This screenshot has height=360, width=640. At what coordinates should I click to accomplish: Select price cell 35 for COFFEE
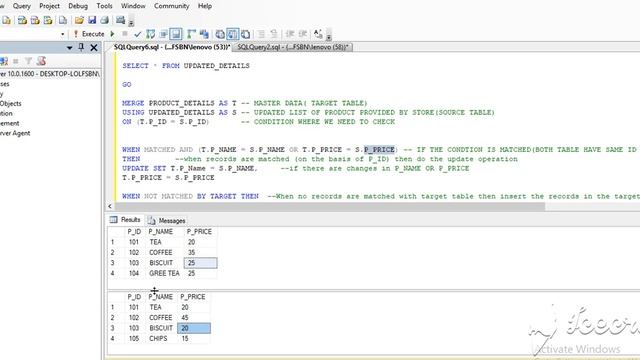pyautogui.click(x=200, y=252)
